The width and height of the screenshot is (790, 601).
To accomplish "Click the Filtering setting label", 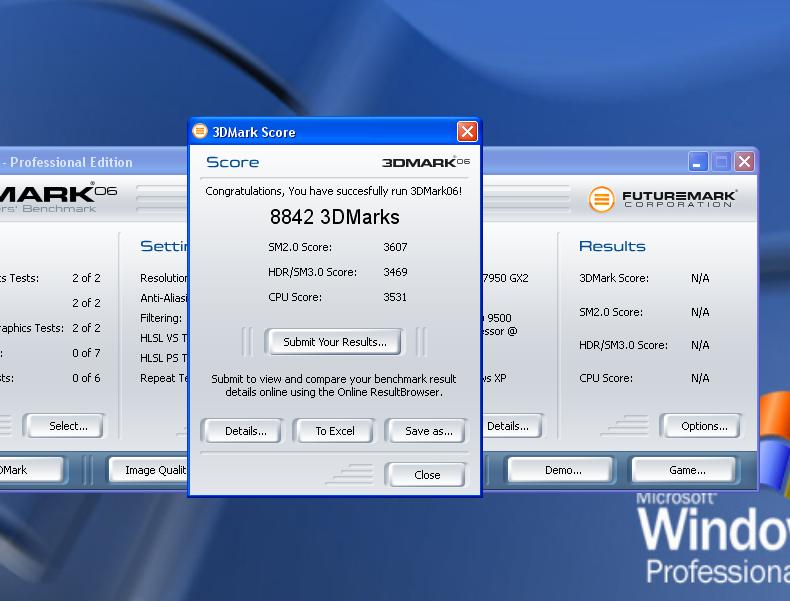I will (161, 318).
